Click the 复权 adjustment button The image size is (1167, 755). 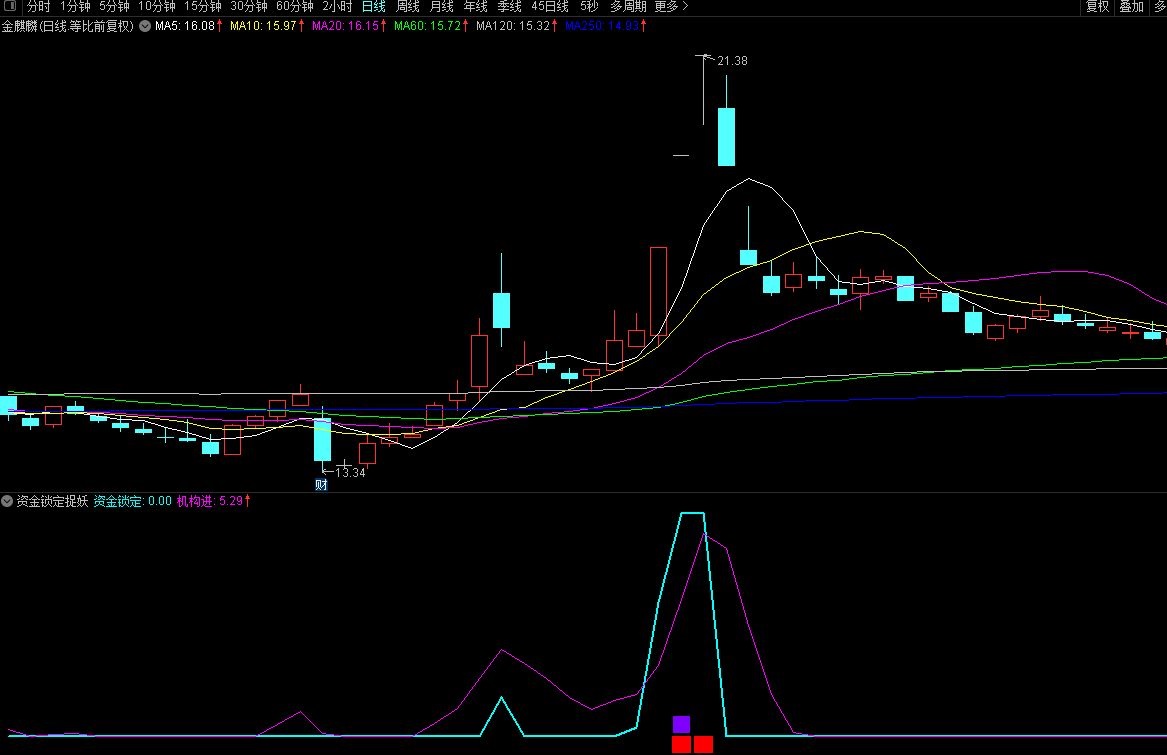pos(1097,6)
